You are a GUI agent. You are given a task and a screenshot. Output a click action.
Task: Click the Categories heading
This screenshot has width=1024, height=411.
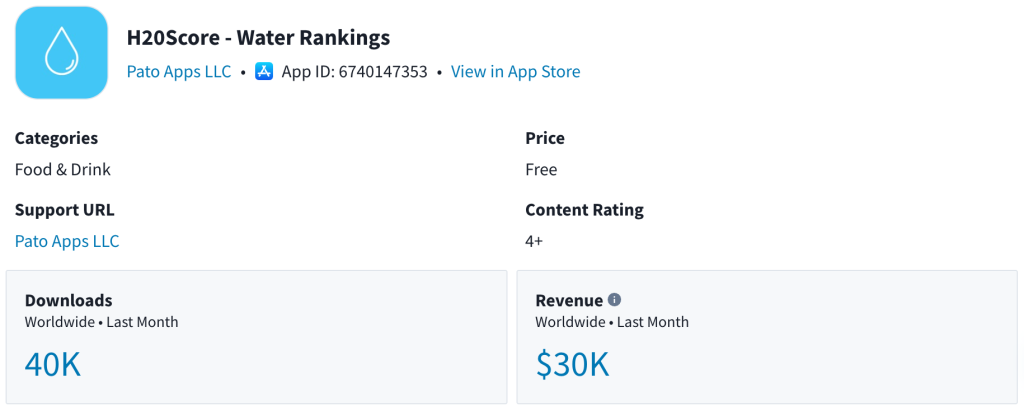[x=56, y=138]
